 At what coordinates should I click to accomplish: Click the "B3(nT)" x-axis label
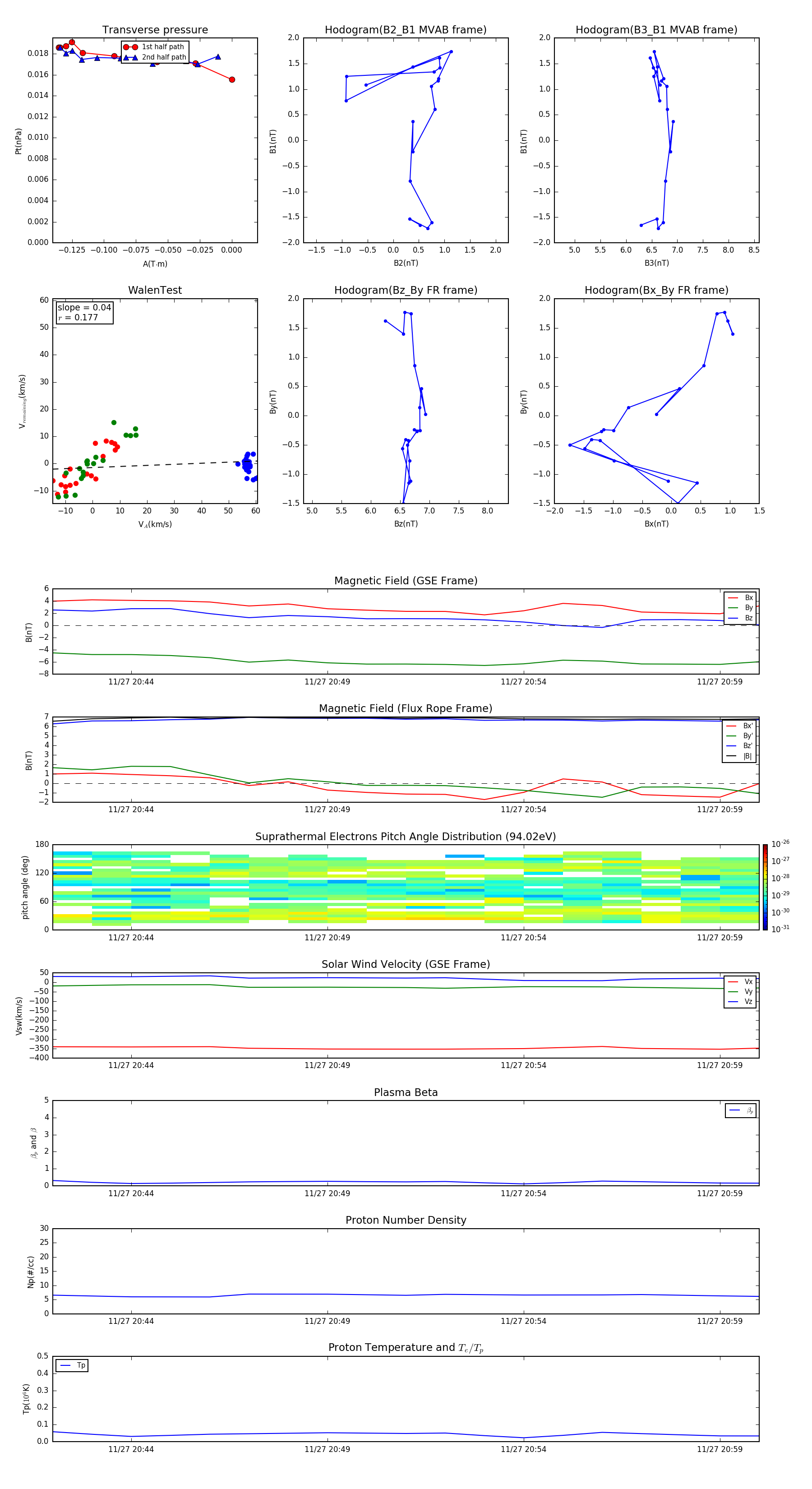656,263
